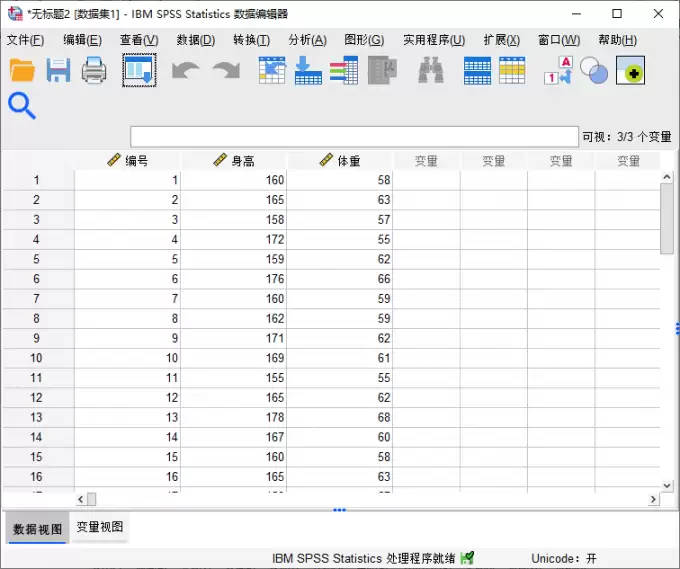Click the Use variable sets circles icon
Image resolution: width=680 pixels, height=569 pixels.
click(x=594, y=70)
